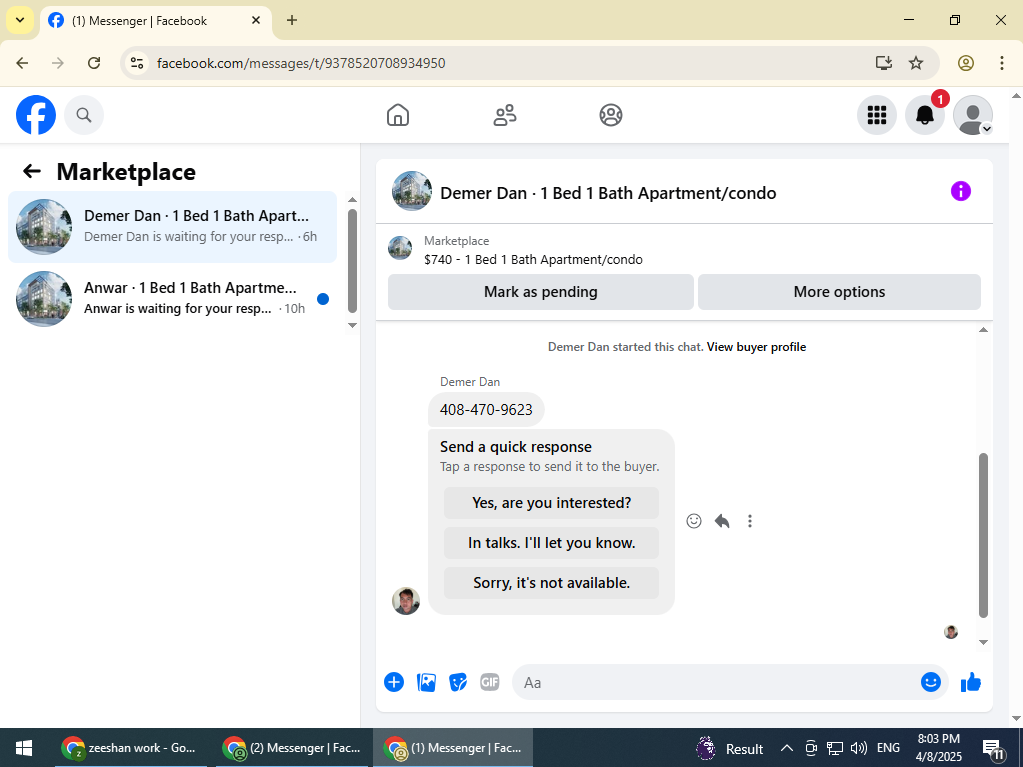Open the notifications bell
Viewport: 1023px width, 767px height.
[x=924, y=115]
